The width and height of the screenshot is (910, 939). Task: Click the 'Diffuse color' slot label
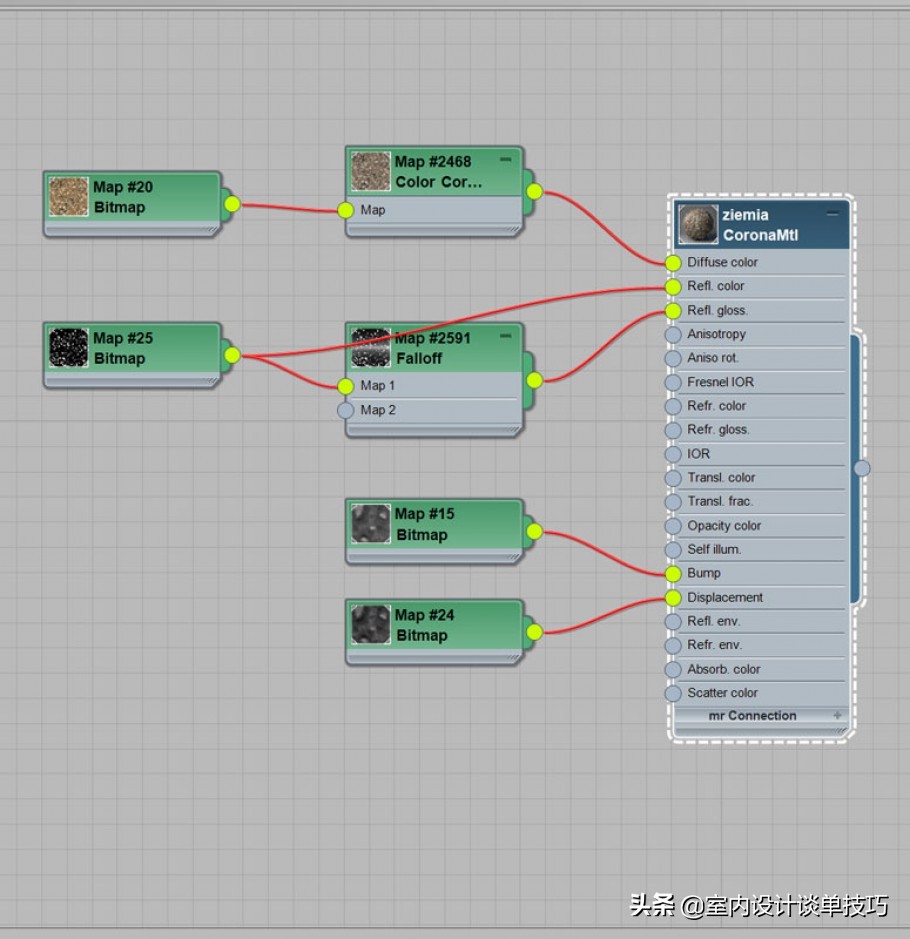coord(723,262)
